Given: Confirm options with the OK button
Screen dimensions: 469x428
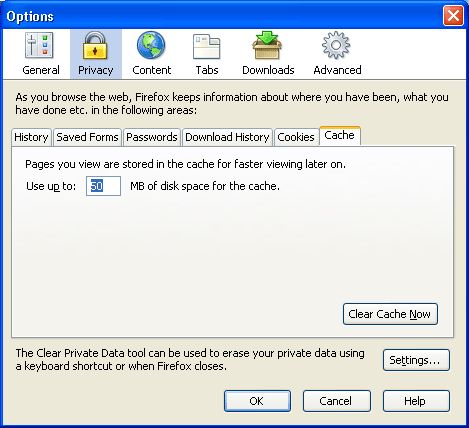Looking at the screenshot, I should coord(257,401).
